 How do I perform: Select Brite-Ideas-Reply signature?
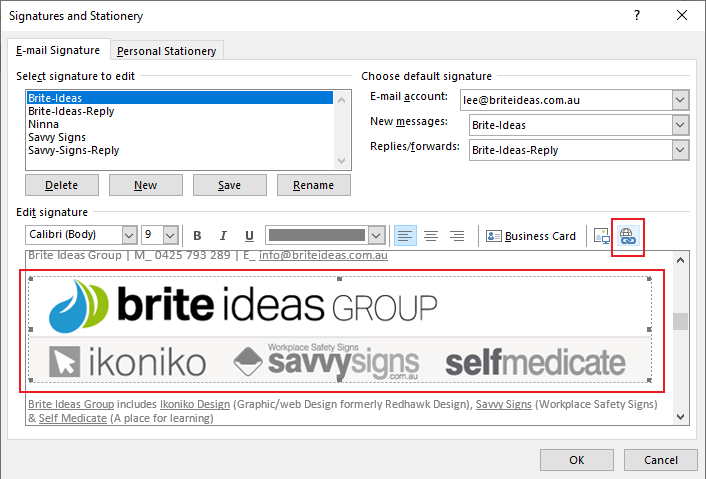click(x=180, y=111)
